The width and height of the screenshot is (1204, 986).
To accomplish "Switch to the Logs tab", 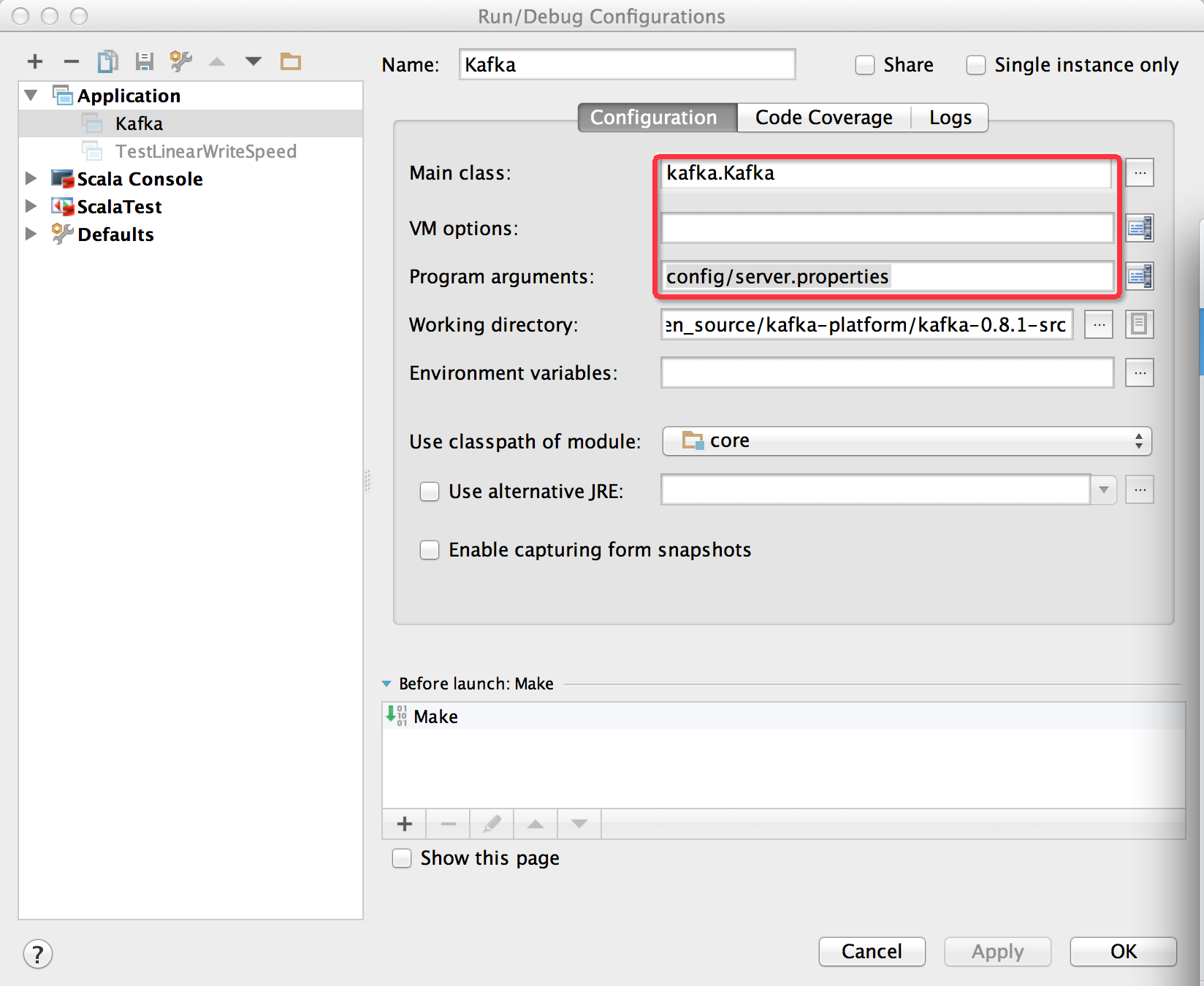I will (950, 118).
